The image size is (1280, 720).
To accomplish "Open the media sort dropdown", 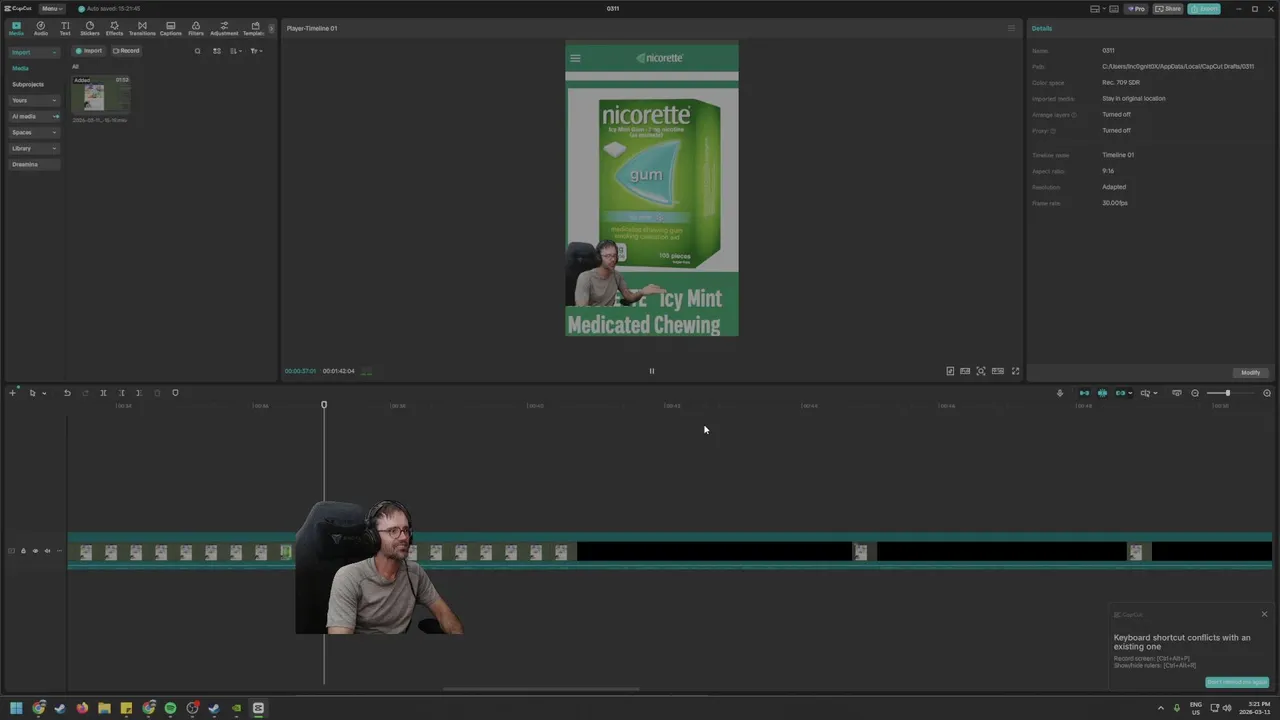I will [235, 51].
